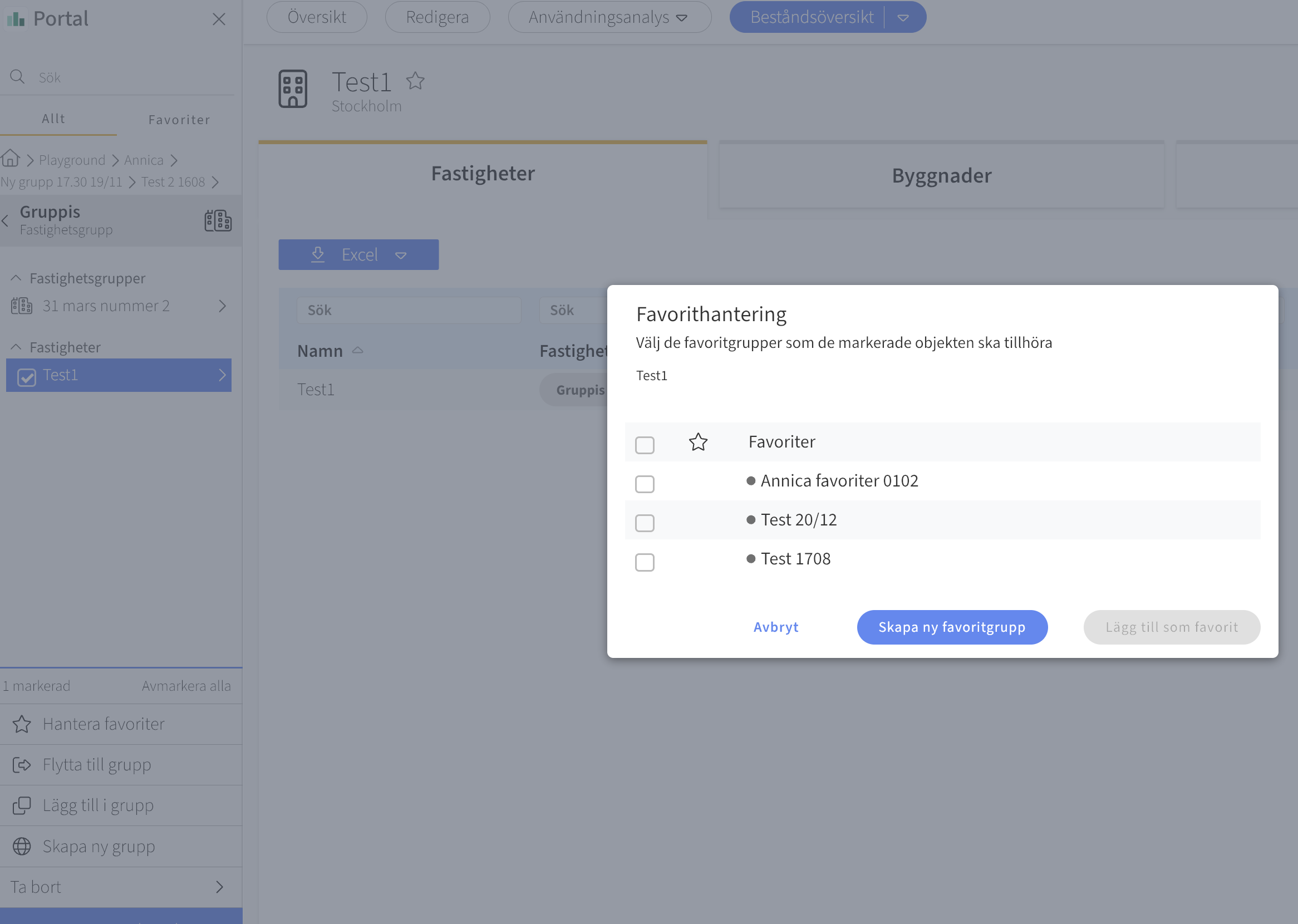This screenshot has height=924, width=1298.
Task: Cancel the dialog with Avbryt
Action: (776, 627)
